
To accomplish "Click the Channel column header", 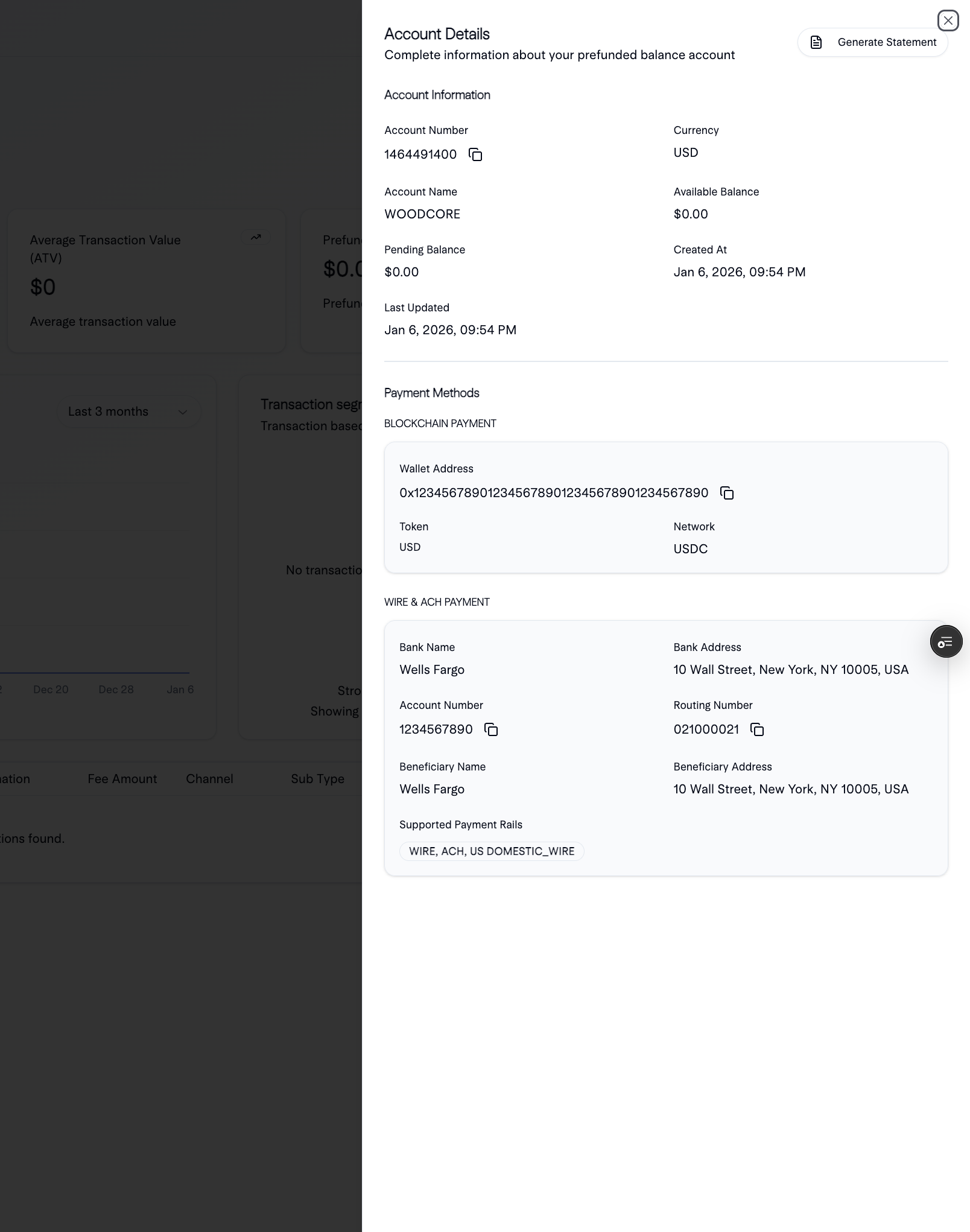I will (x=209, y=779).
